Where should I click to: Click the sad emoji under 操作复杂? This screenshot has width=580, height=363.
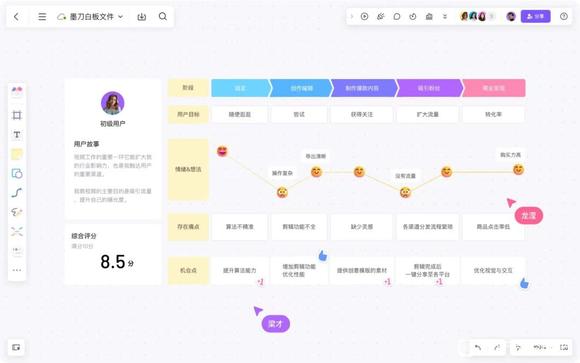[282, 192]
